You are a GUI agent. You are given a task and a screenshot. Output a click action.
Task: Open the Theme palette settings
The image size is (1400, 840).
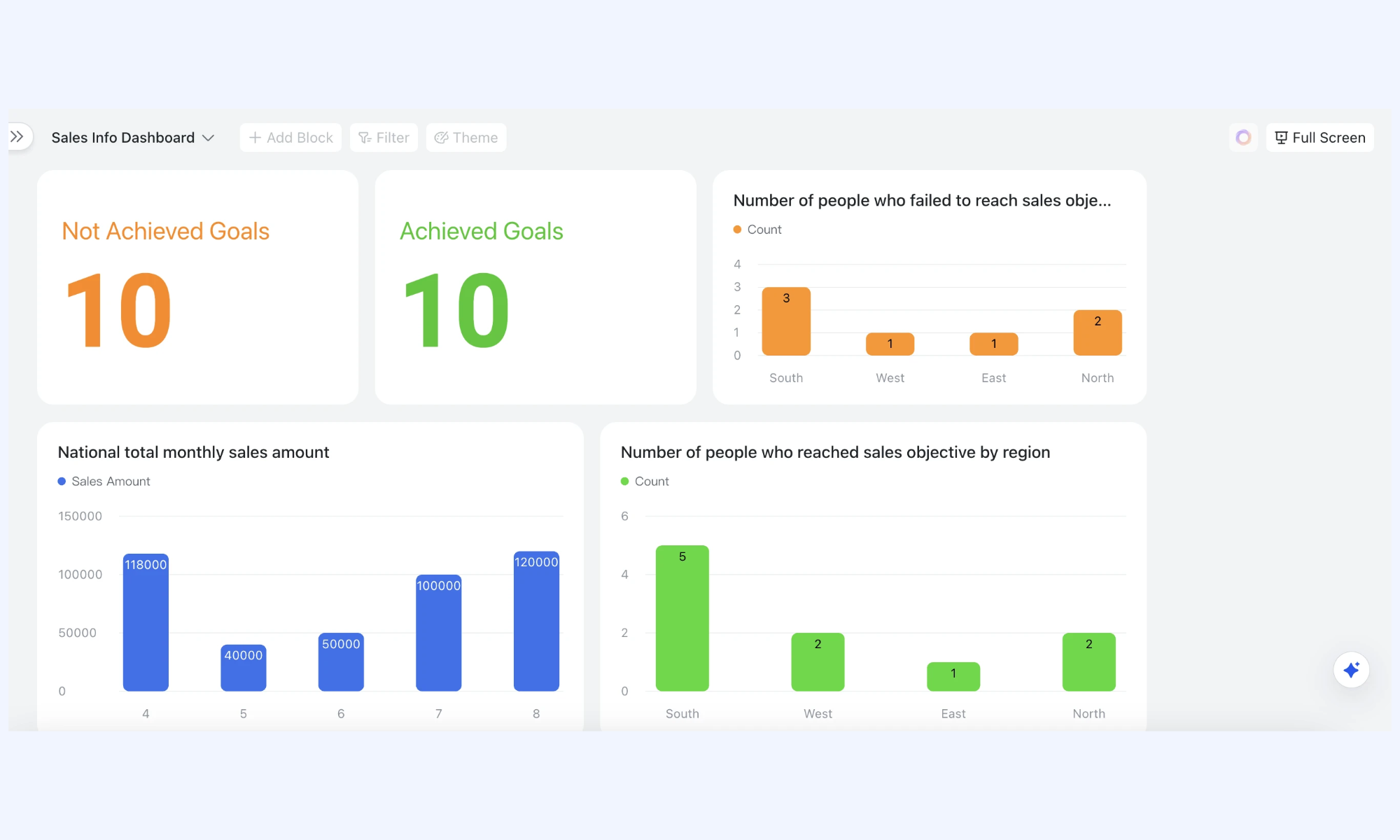[466, 138]
